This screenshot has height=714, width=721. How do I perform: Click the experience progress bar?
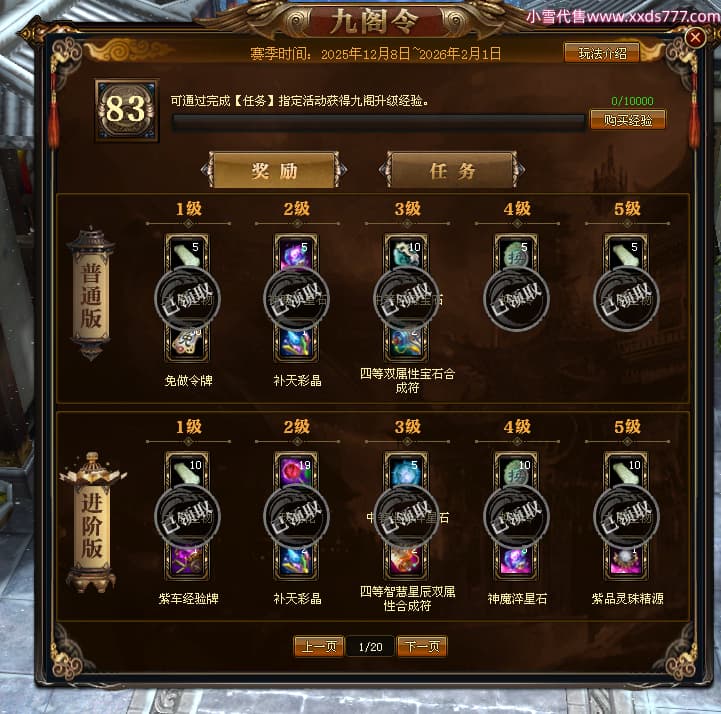pos(378,122)
